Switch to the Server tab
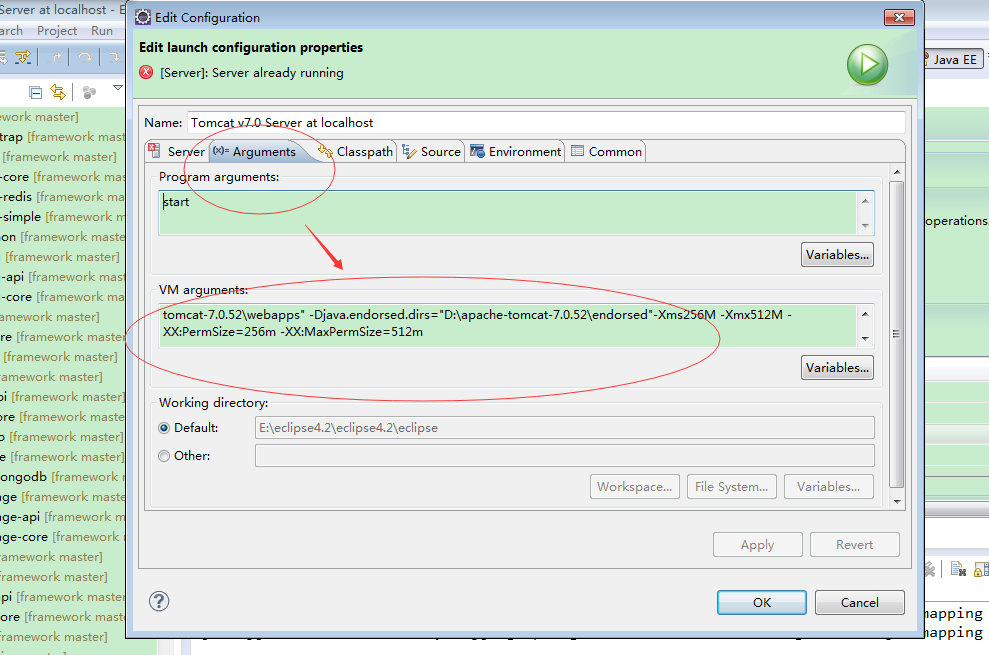Screen dimensions: 989x655 pos(177,151)
